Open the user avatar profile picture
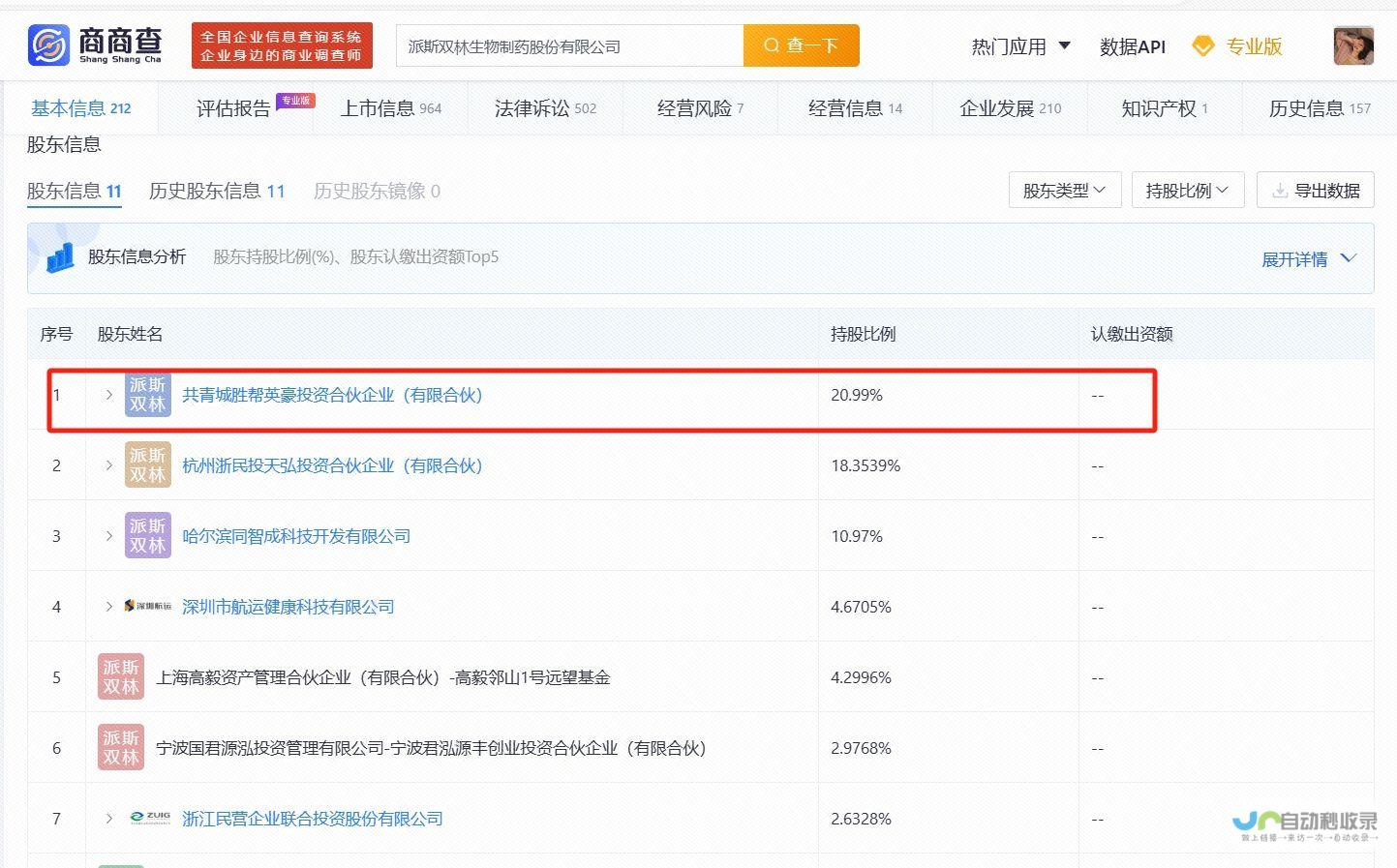The height and width of the screenshot is (868, 1397). click(x=1353, y=45)
